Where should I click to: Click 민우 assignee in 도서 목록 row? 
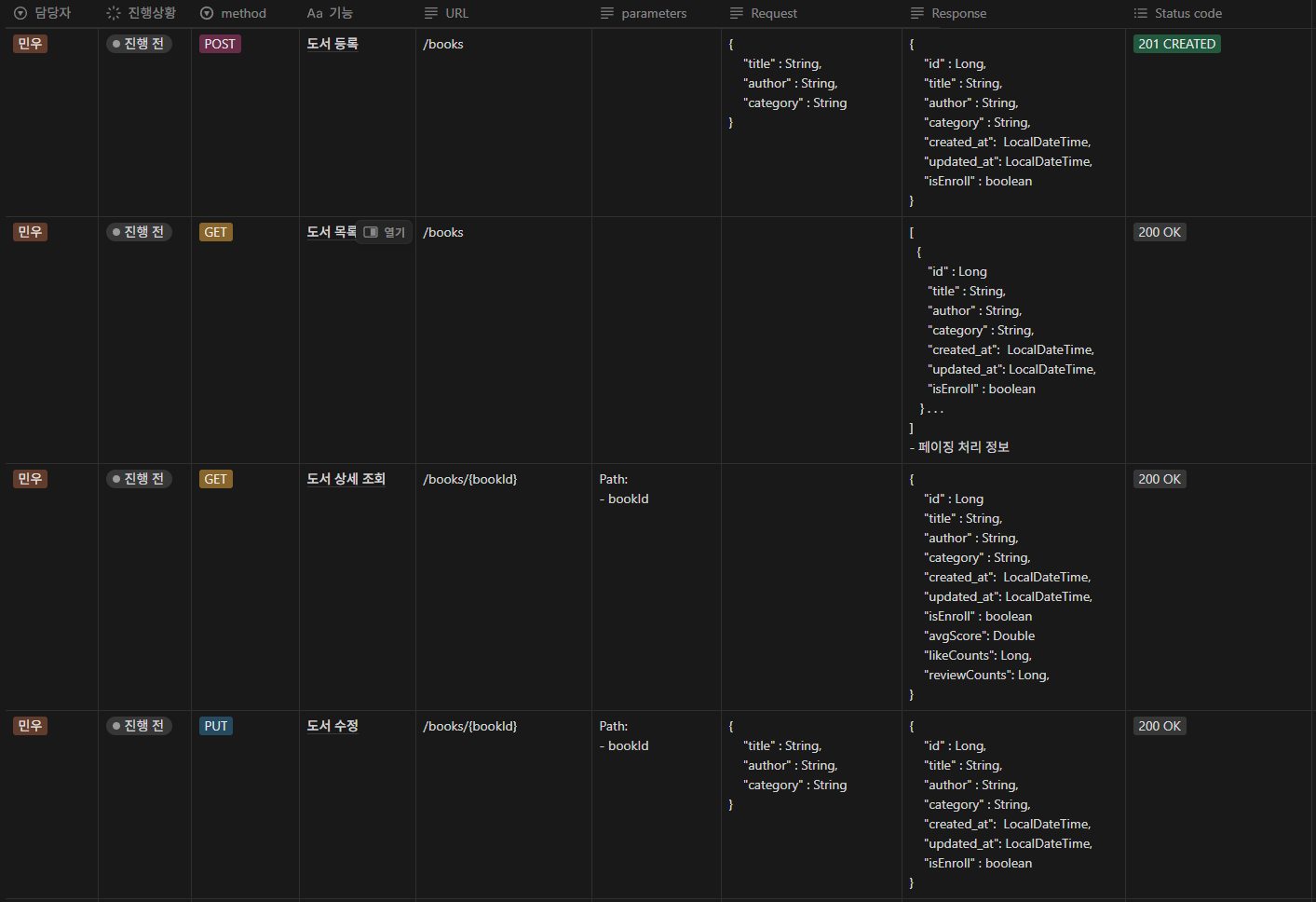coord(31,232)
